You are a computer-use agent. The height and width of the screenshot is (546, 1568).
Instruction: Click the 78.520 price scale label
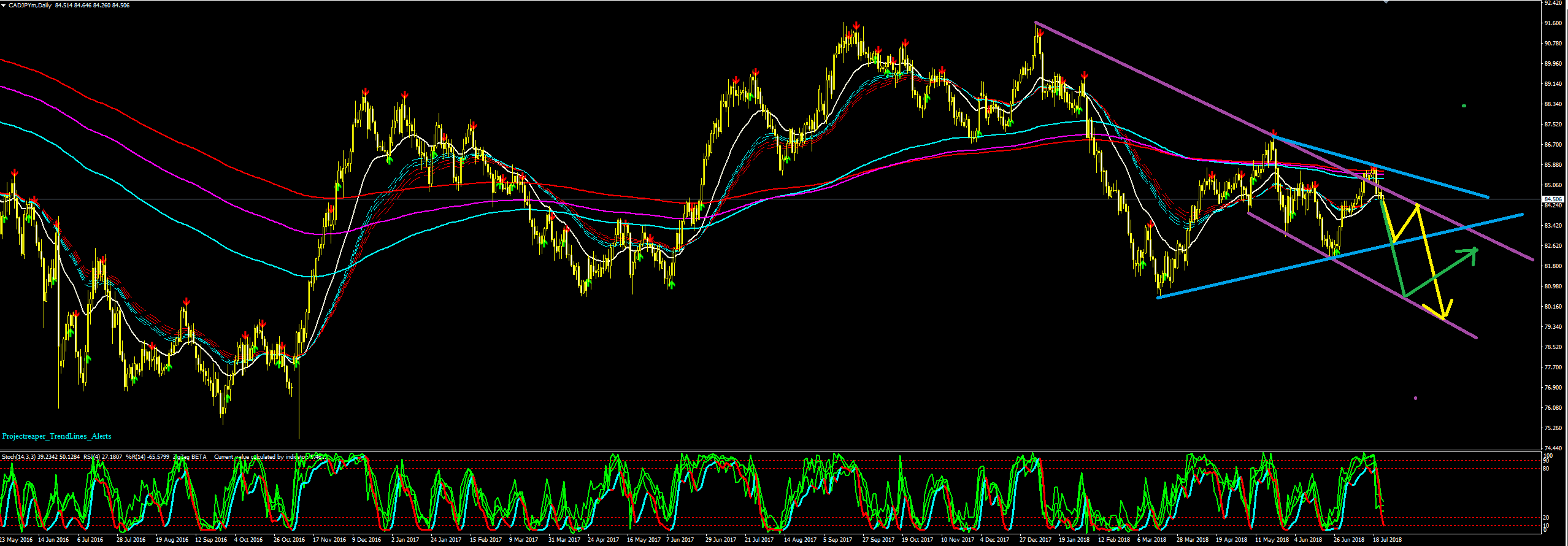[x=1553, y=347]
